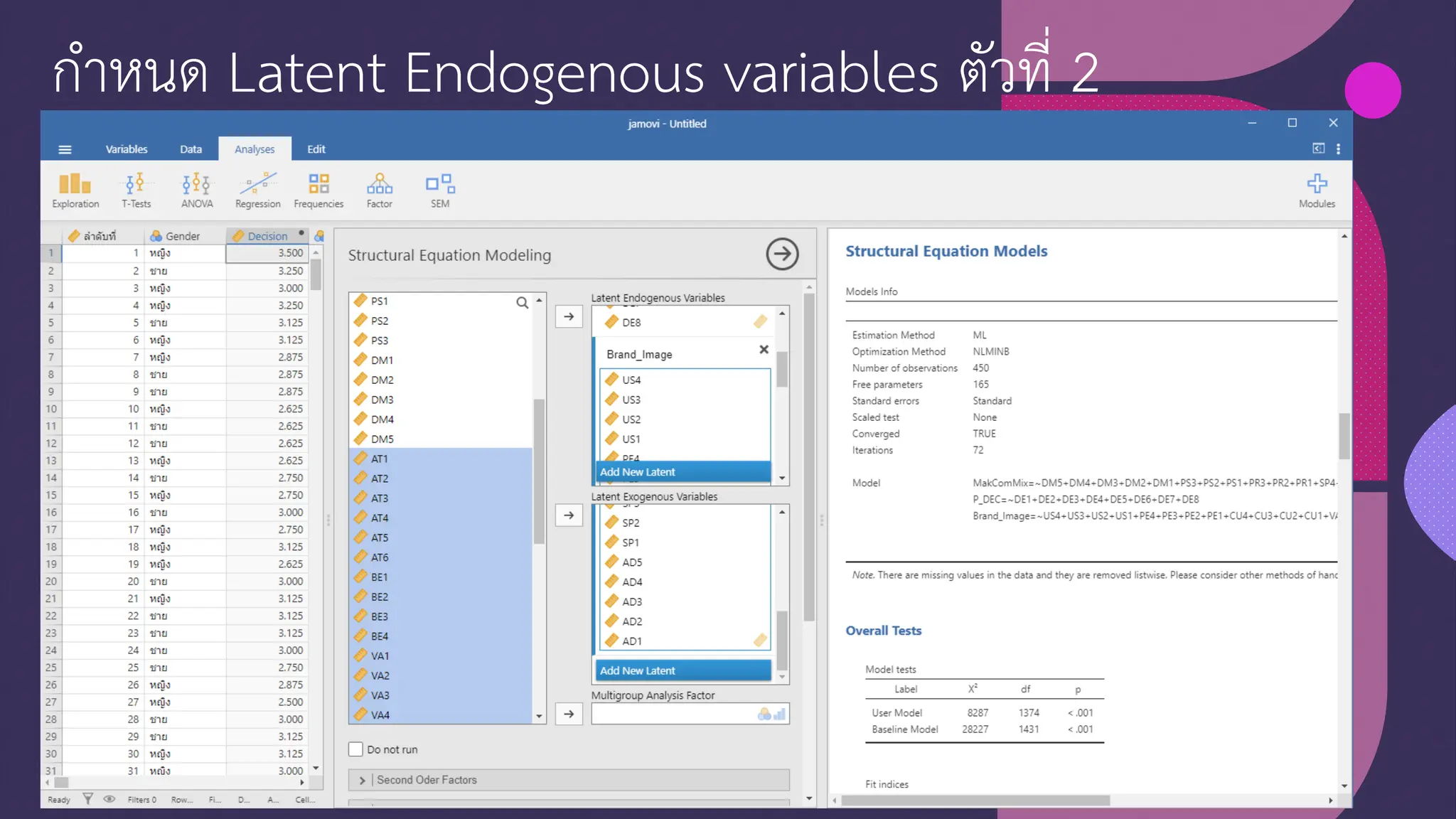Click the results panel horizontal scrollbar
The image size is (1456, 819).
[975, 801]
